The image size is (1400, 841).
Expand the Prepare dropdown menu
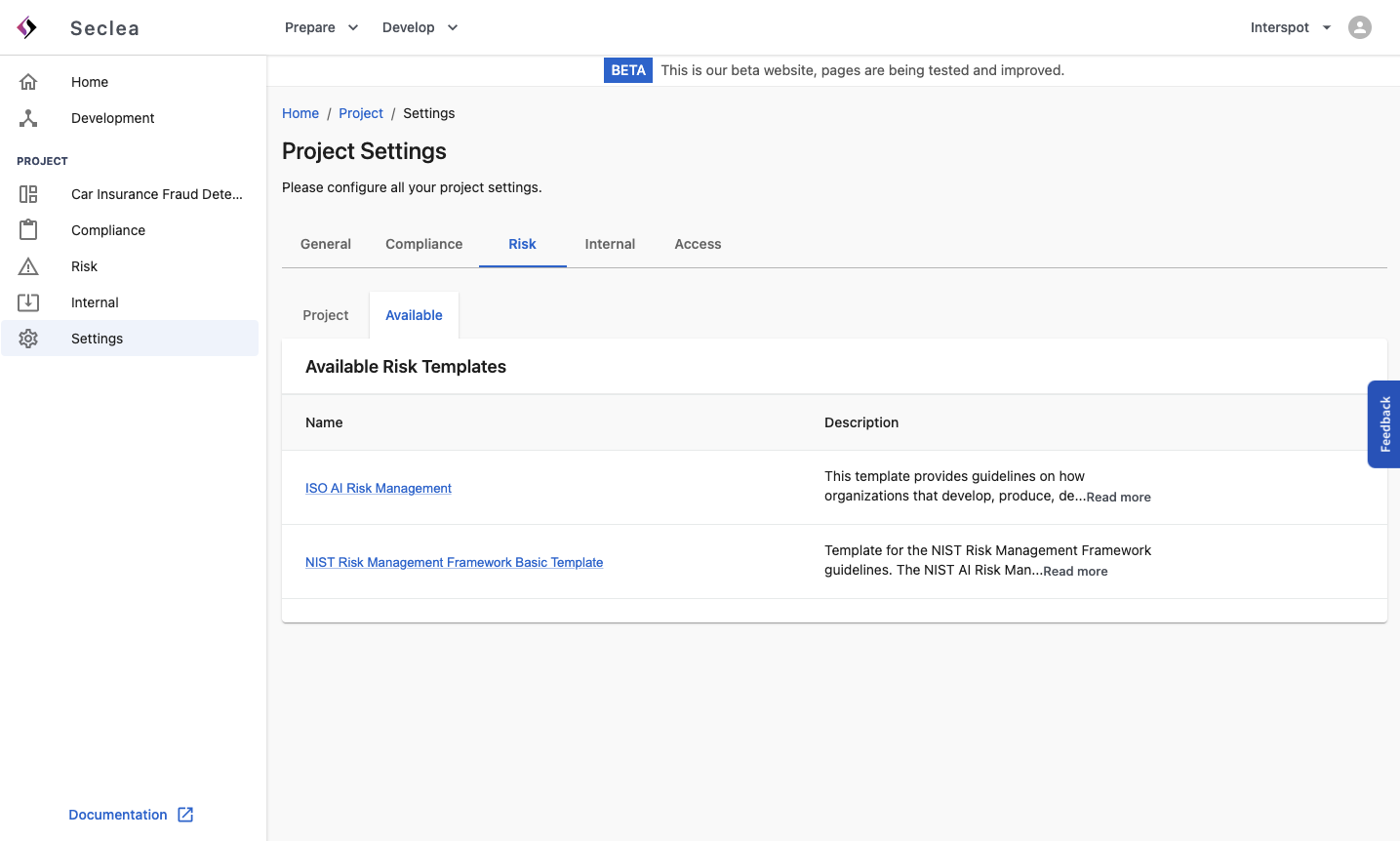click(x=321, y=27)
